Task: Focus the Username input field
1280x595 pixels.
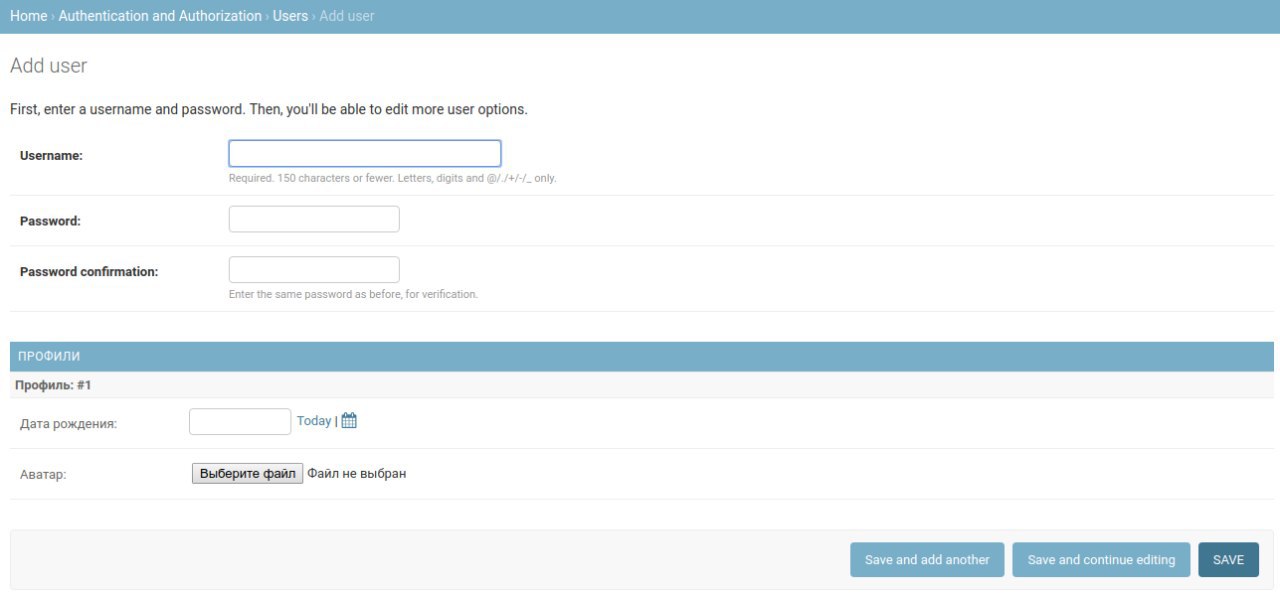Action: point(365,153)
